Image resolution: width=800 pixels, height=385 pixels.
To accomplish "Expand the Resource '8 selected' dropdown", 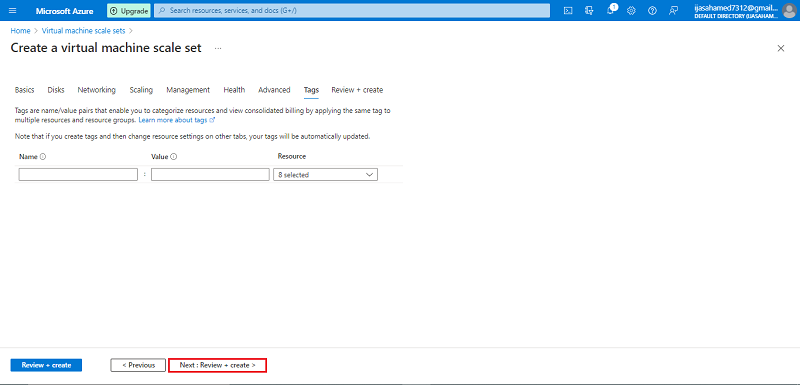I will (326, 174).
